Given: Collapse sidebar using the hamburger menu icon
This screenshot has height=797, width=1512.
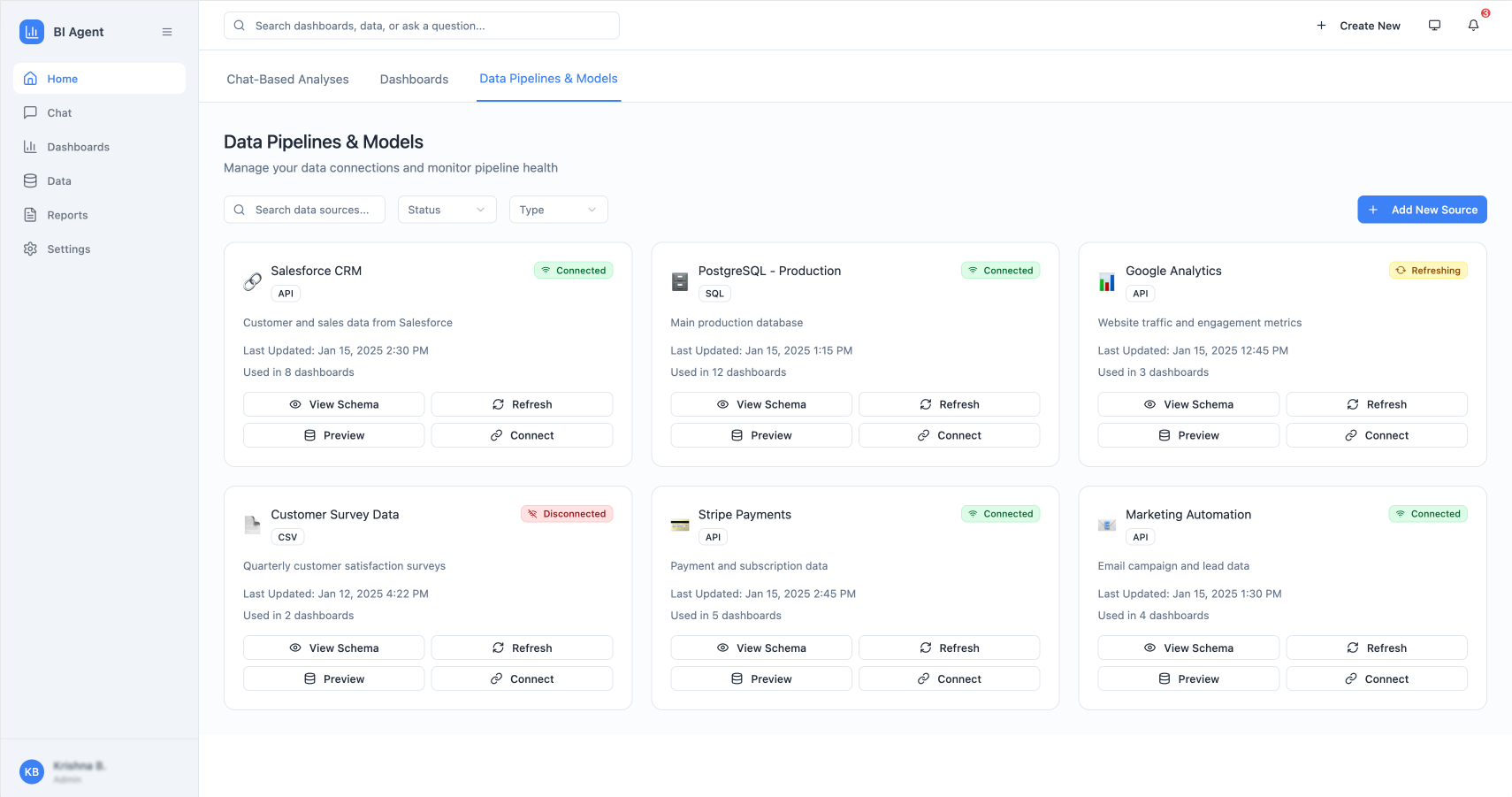Looking at the screenshot, I should 167,32.
